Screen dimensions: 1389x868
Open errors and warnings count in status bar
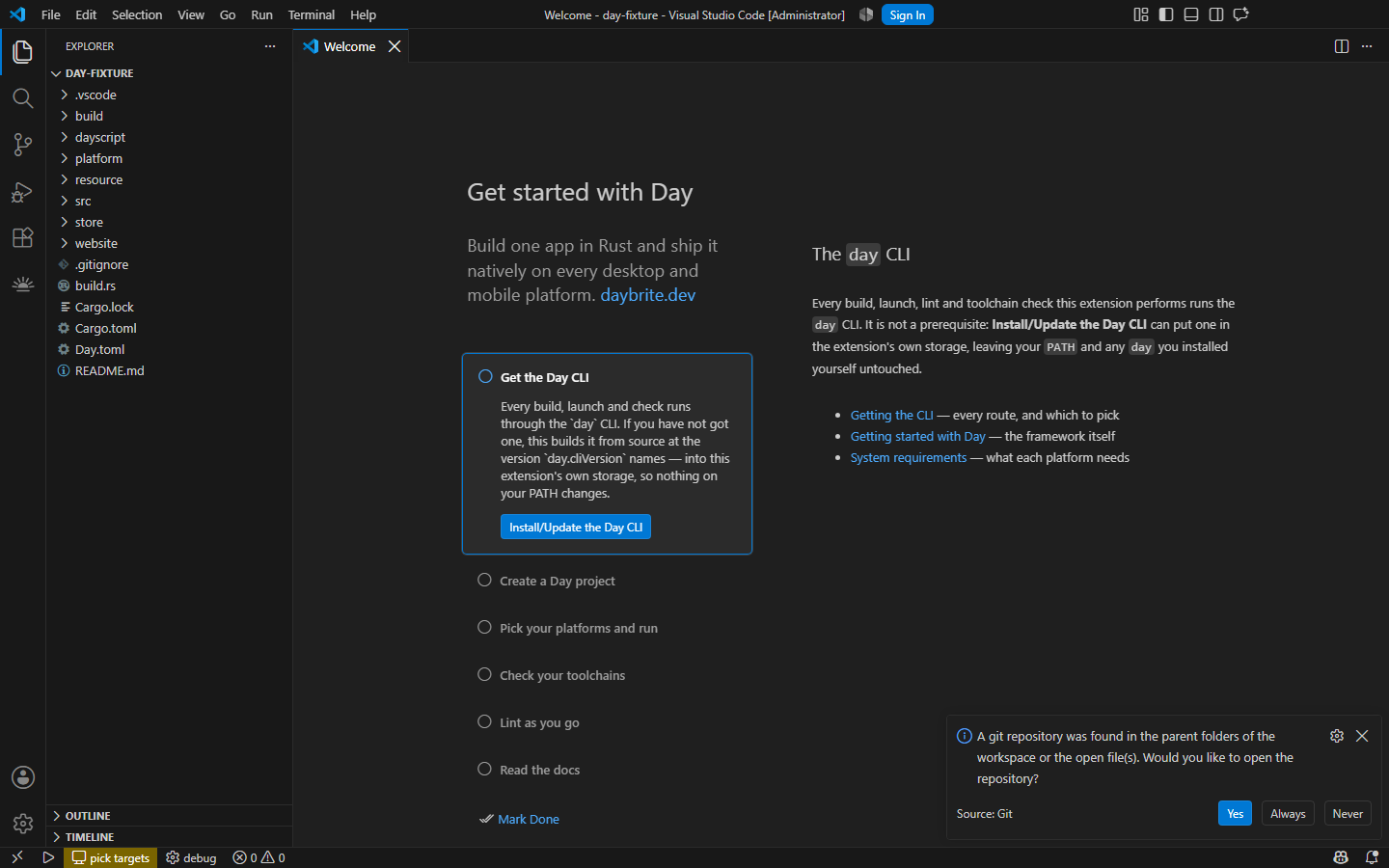(x=259, y=857)
